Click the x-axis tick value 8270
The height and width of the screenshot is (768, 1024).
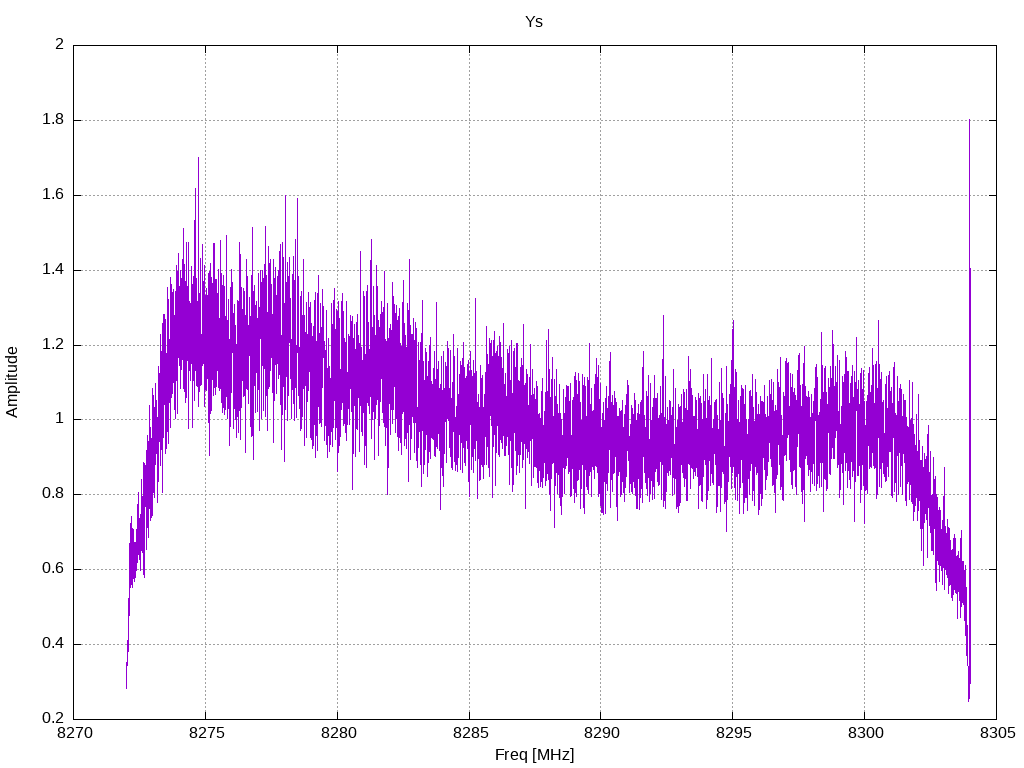[x=74, y=733]
